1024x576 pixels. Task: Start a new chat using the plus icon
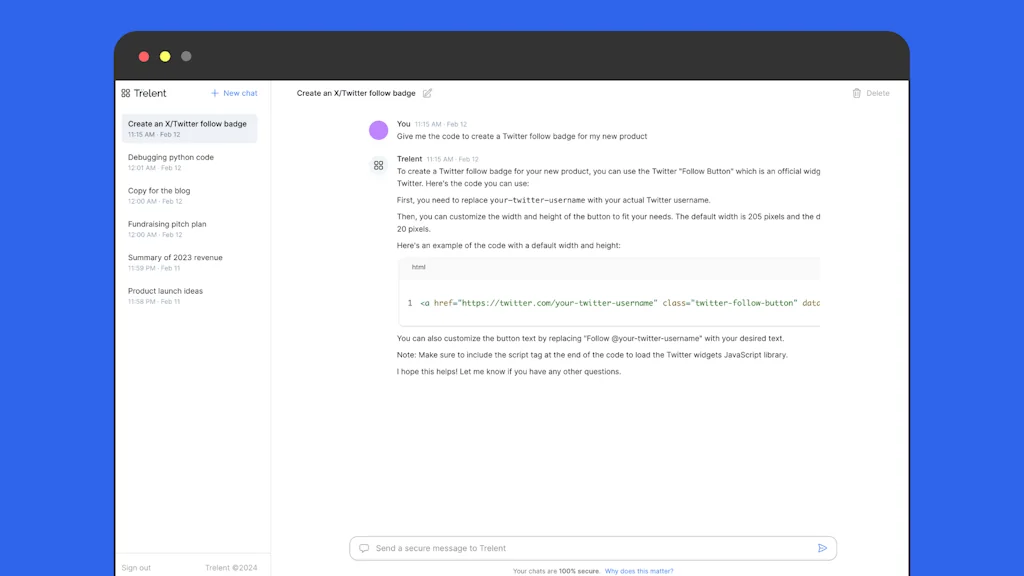pyautogui.click(x=213, y=93)
